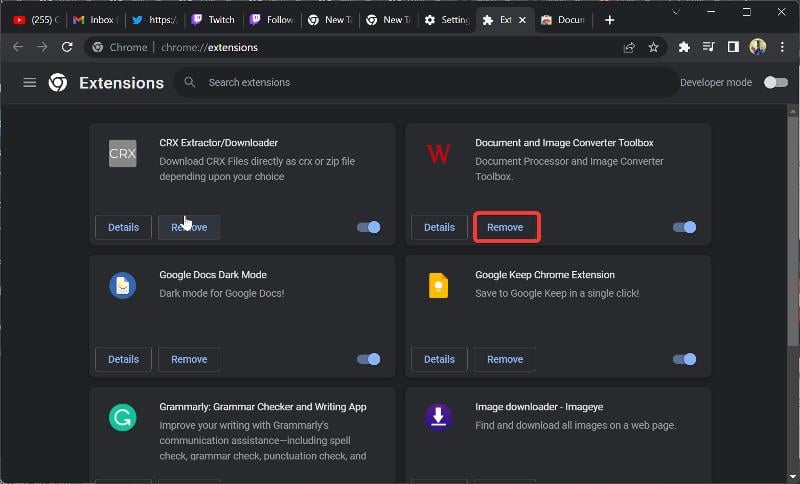This screenshot has width=800, height=484.
Task: Open the side panel toolbar icon
Action: (733, 47)
